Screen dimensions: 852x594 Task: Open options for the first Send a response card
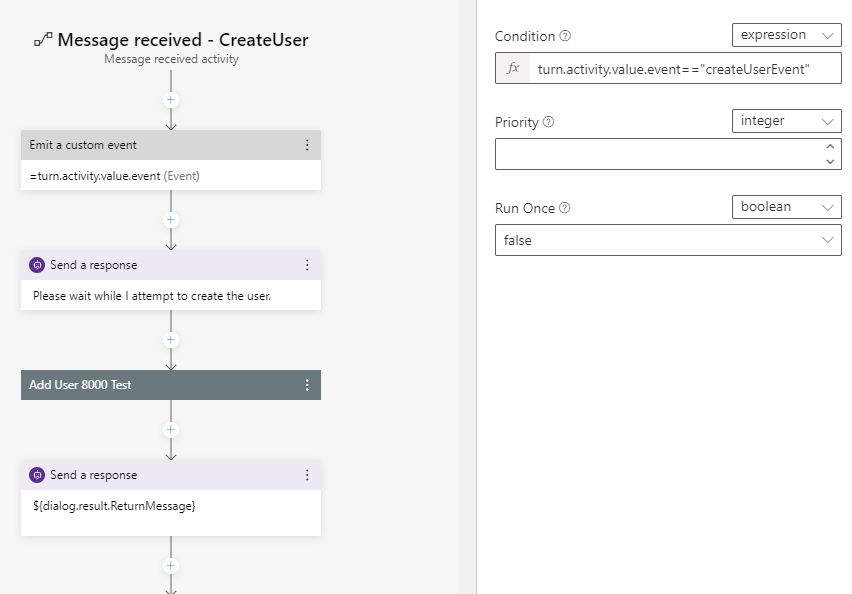tap(307, 265)
